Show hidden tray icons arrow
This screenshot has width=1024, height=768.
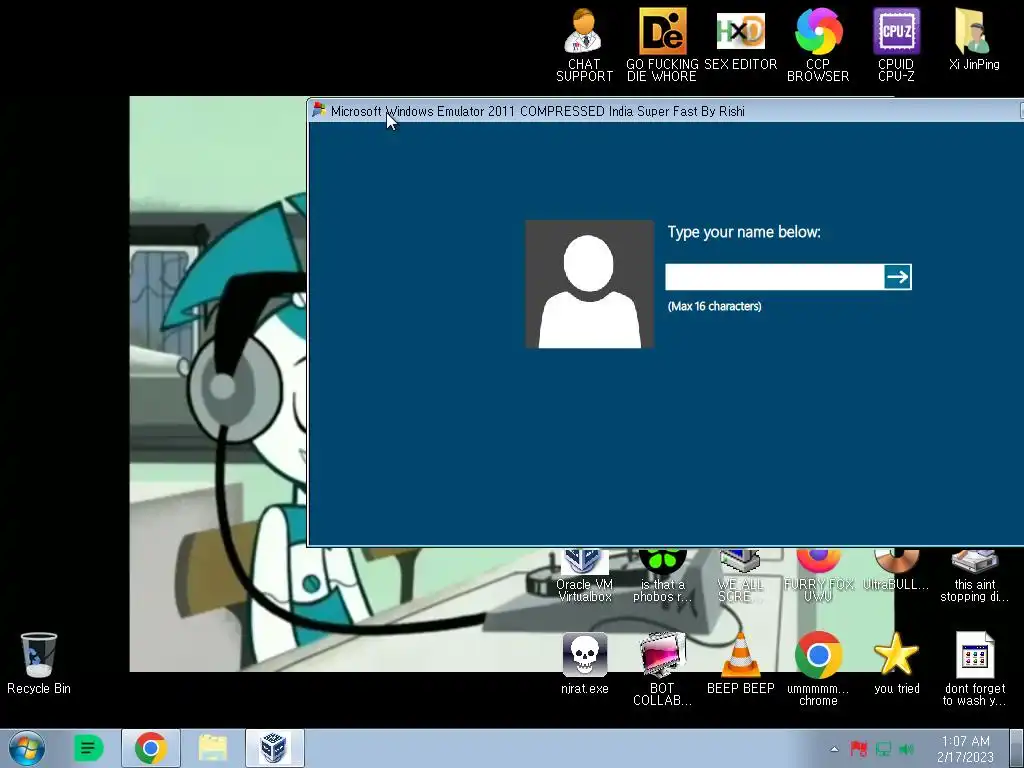pyautogui.click(x=835, y=748)
